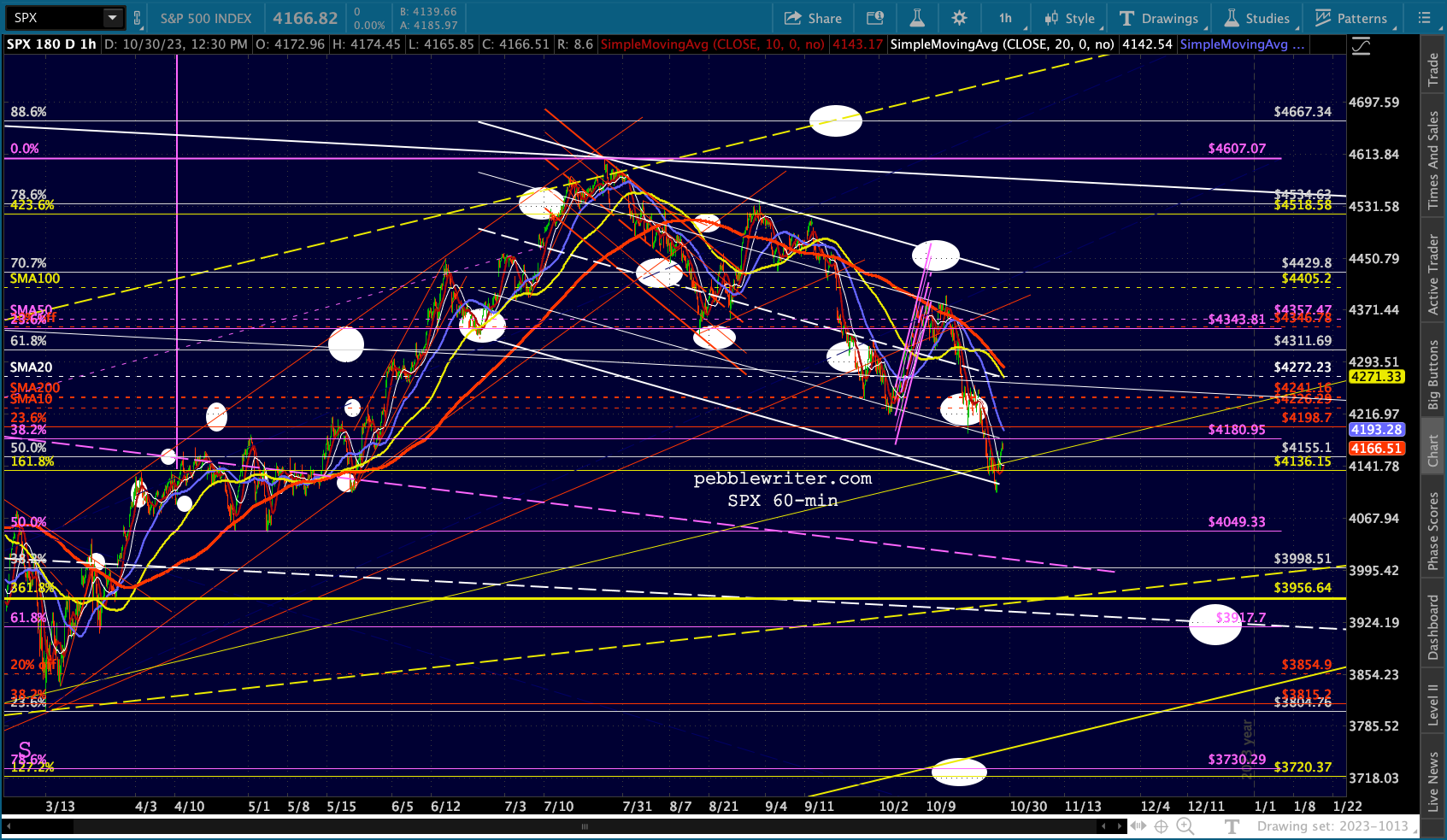Viewport: 1447px width, 840px height.
Task: Click the Share button
Action: 813,18
